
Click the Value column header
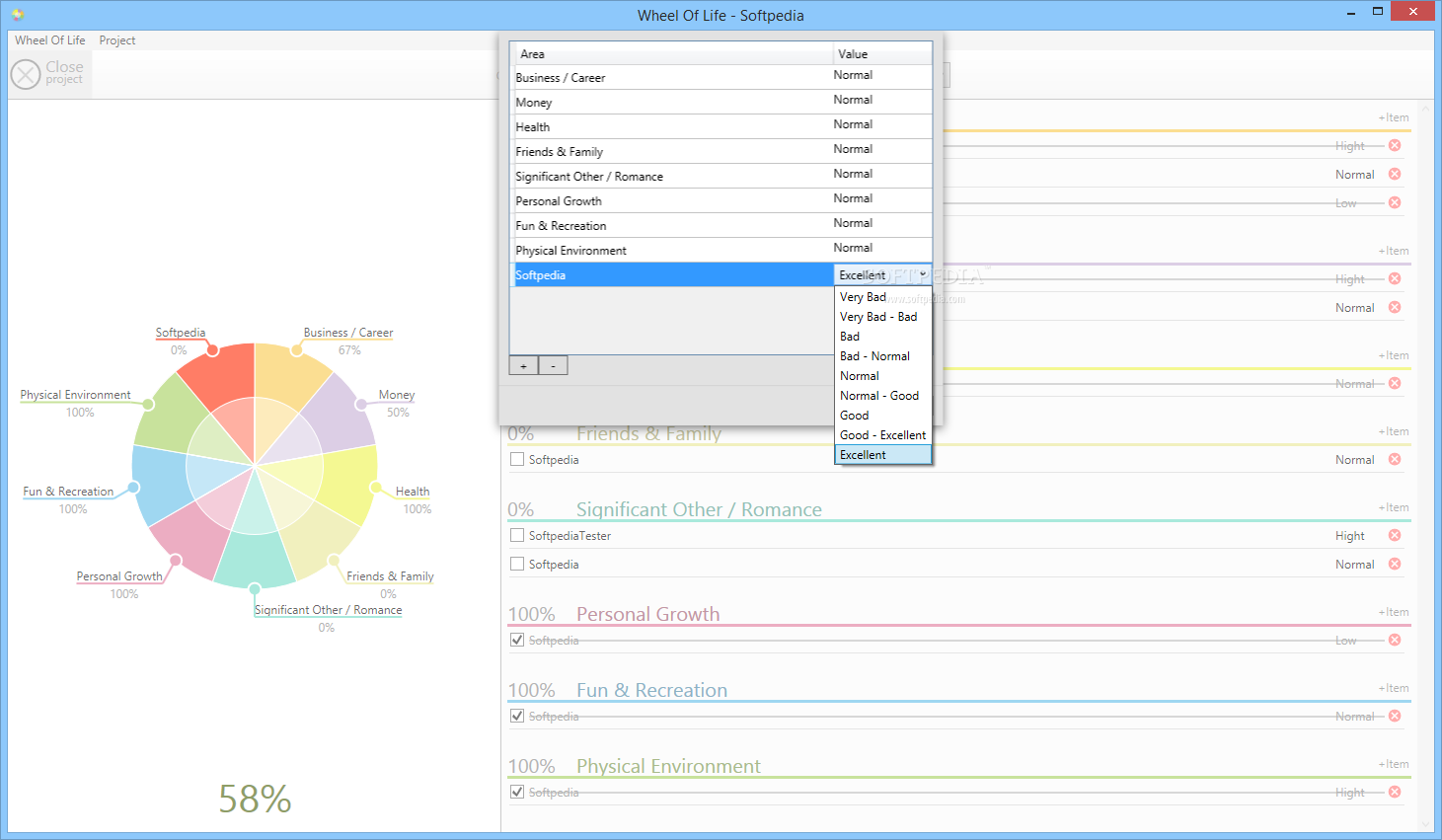tap(882, 53)
